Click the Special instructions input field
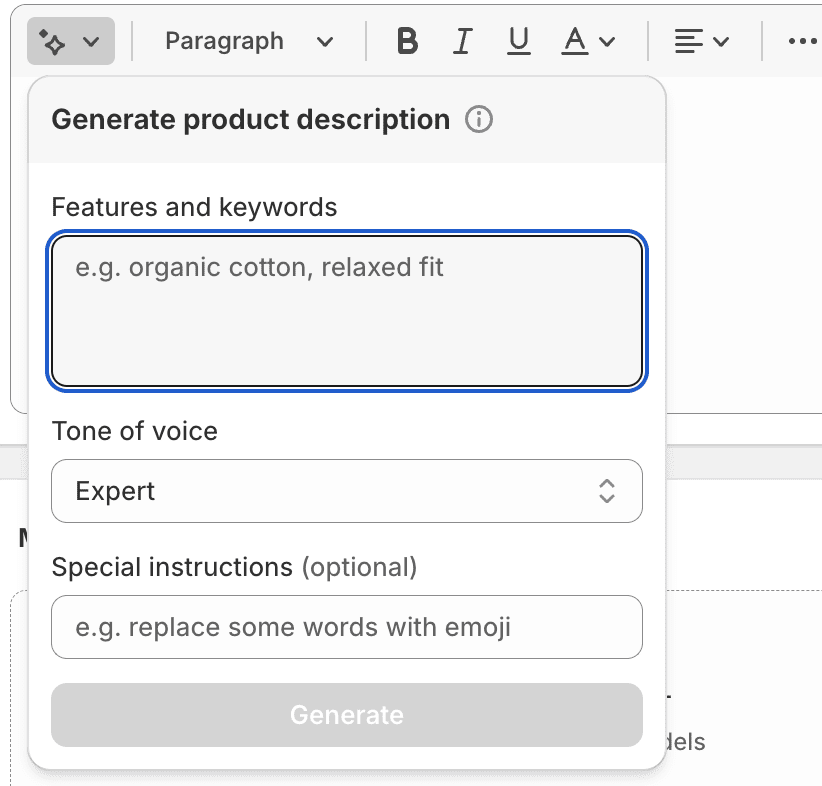Viewport: 822px width, 786px height. [347, 627]
